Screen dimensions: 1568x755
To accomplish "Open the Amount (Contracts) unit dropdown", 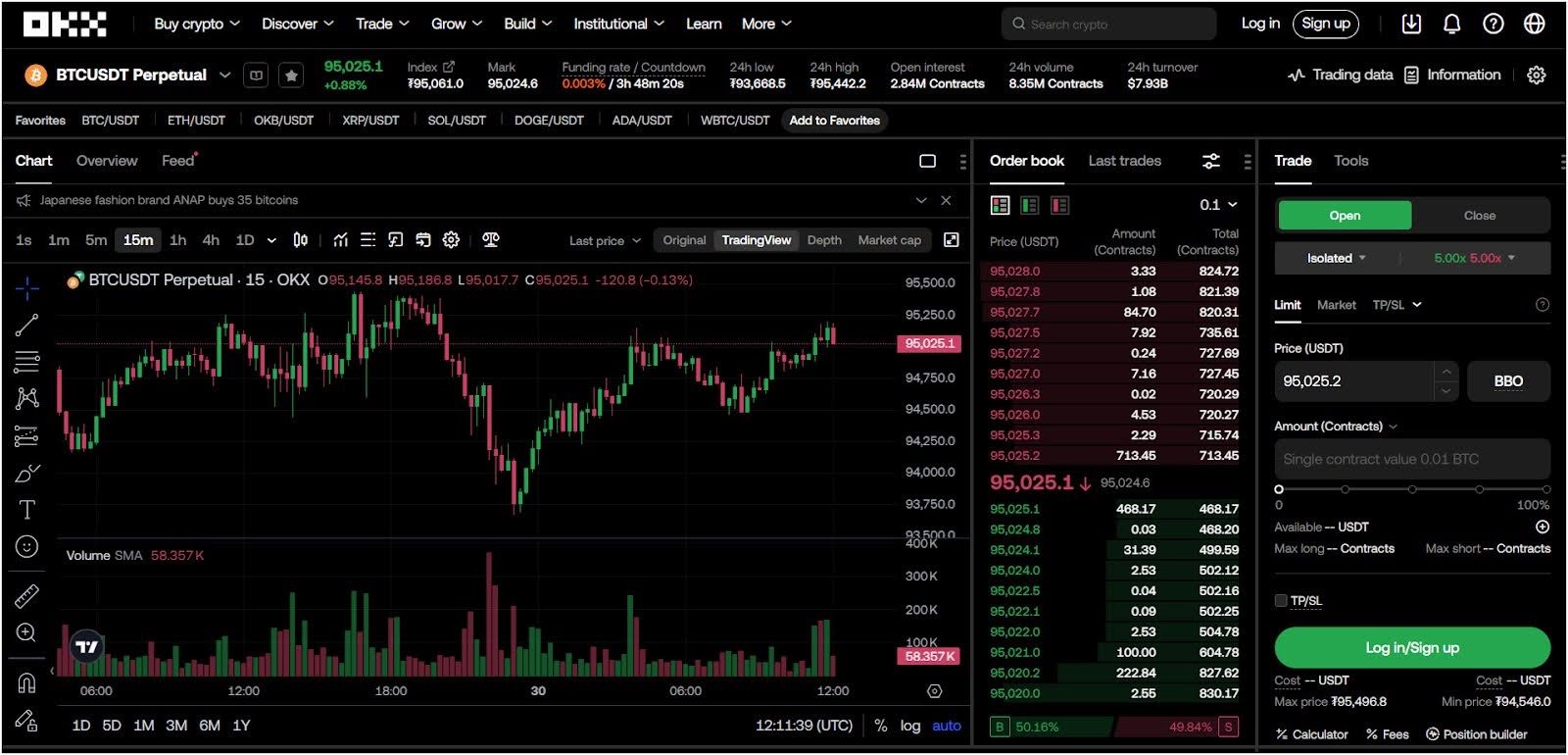I will point(1336,427).
